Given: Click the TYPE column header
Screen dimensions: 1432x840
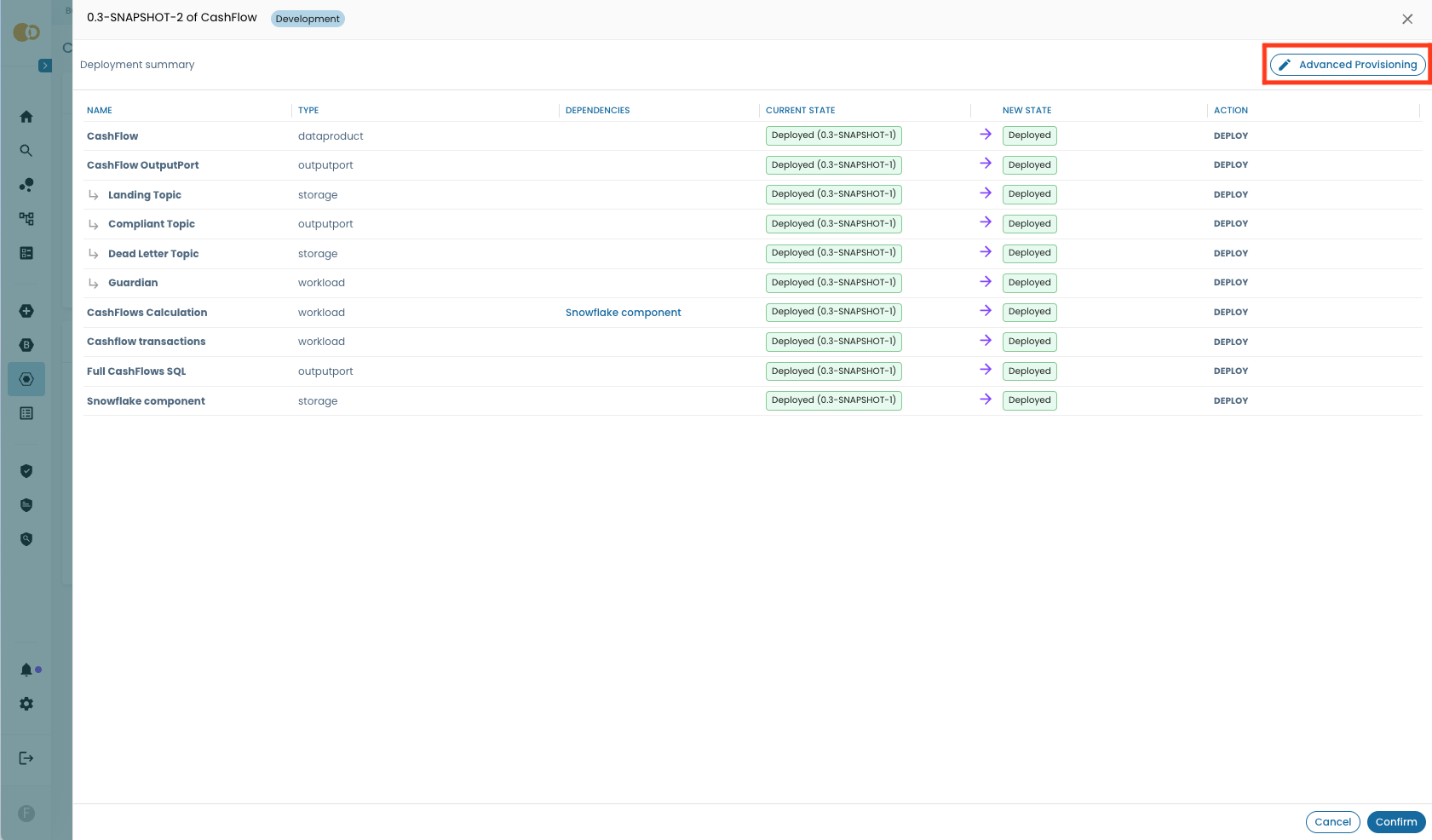Looking at the screenshot, I should [308, 111].
